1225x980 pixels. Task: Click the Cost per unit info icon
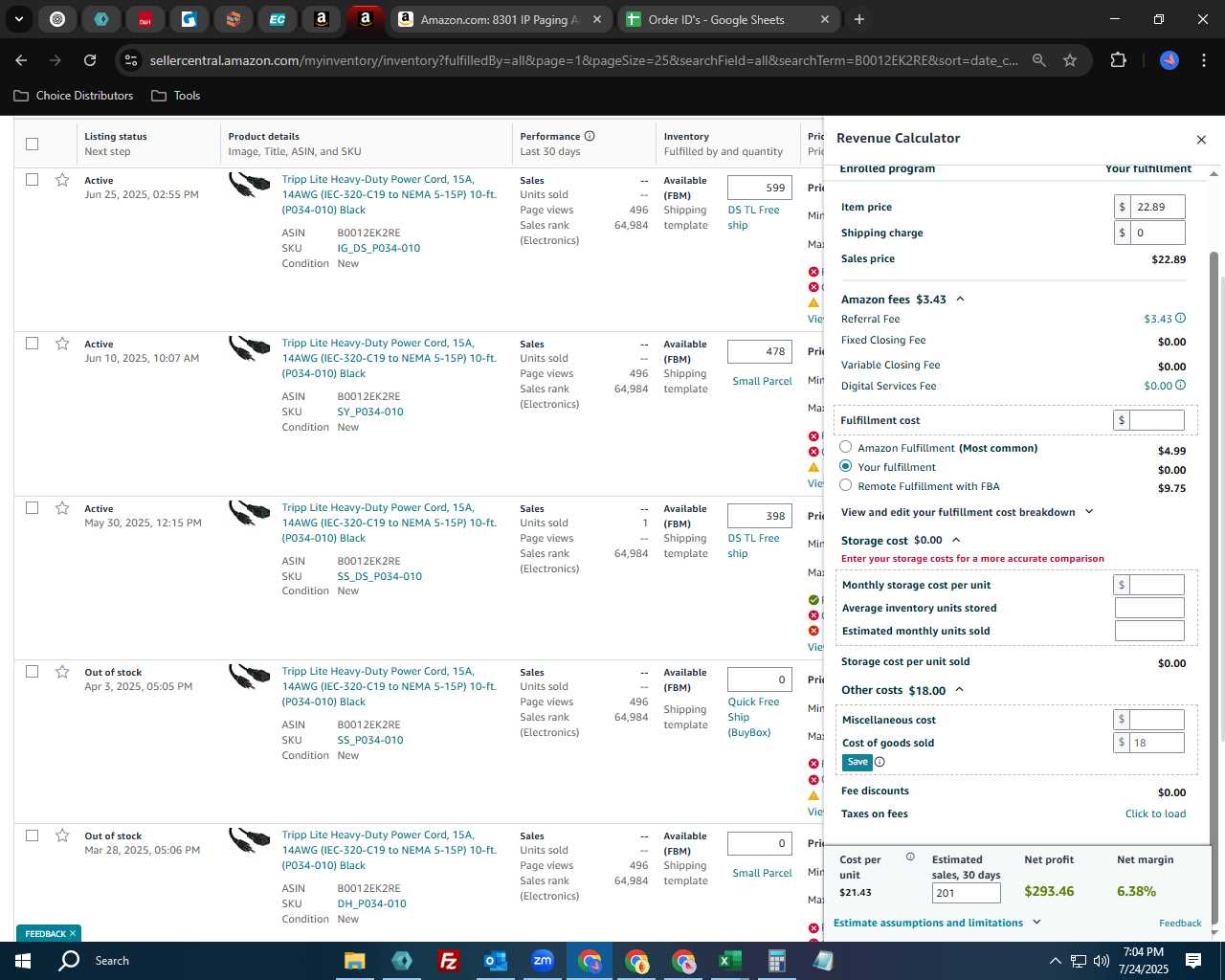pos(910,857)
